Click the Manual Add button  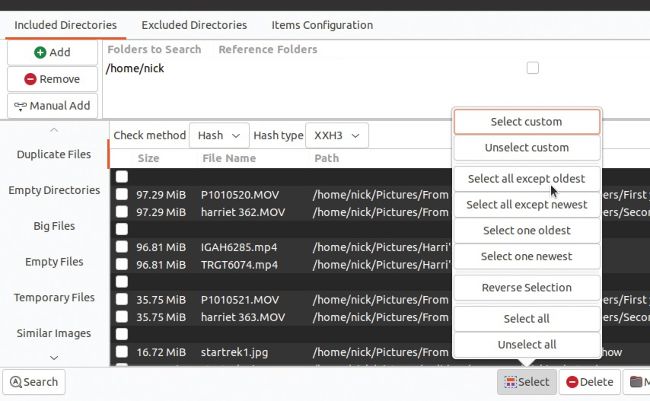(x=53, y=105)
